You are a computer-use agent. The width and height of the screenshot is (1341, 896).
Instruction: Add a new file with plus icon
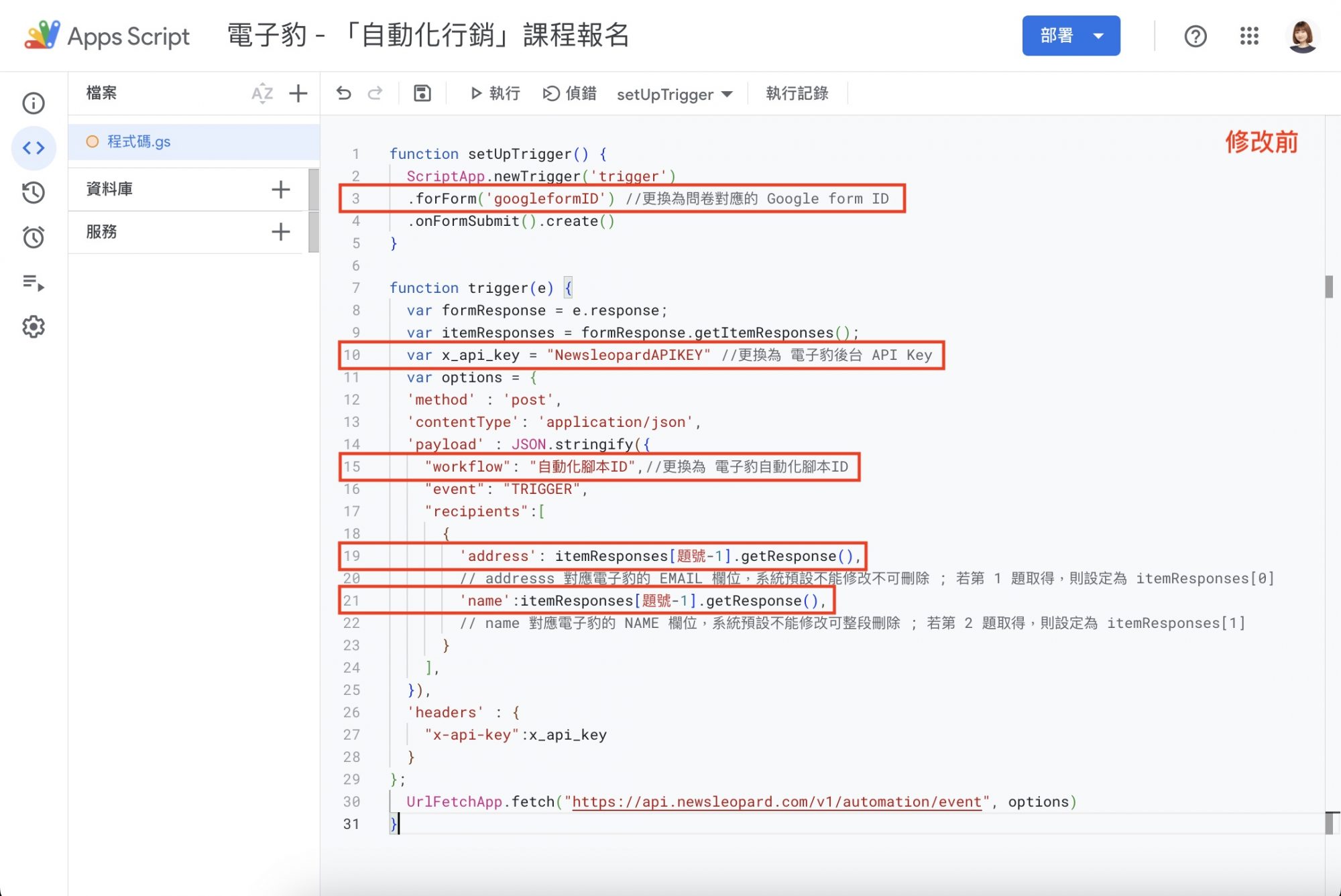[298, 93]
